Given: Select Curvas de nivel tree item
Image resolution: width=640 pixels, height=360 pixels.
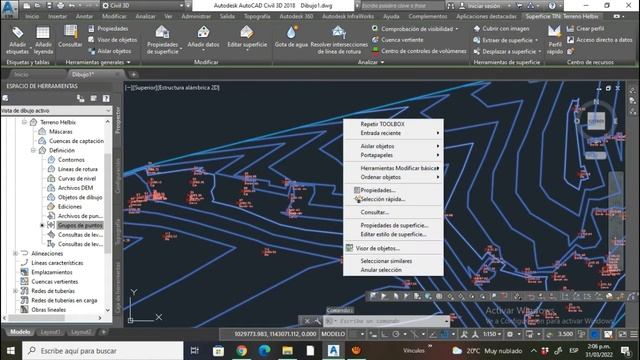Looking at the screenshot, I should [77, 178].
